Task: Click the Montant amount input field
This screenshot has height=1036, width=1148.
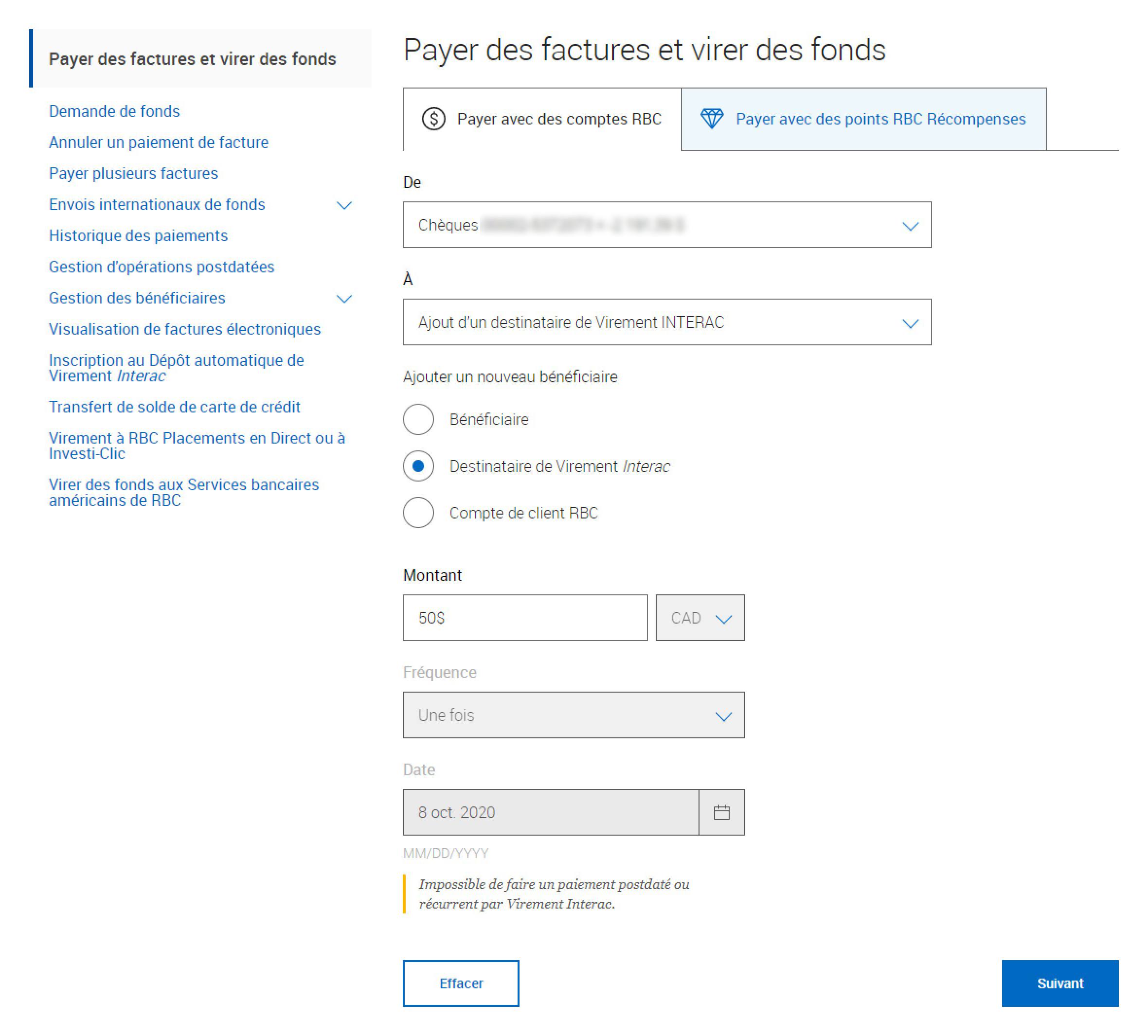Action: [x=525, y=618]
